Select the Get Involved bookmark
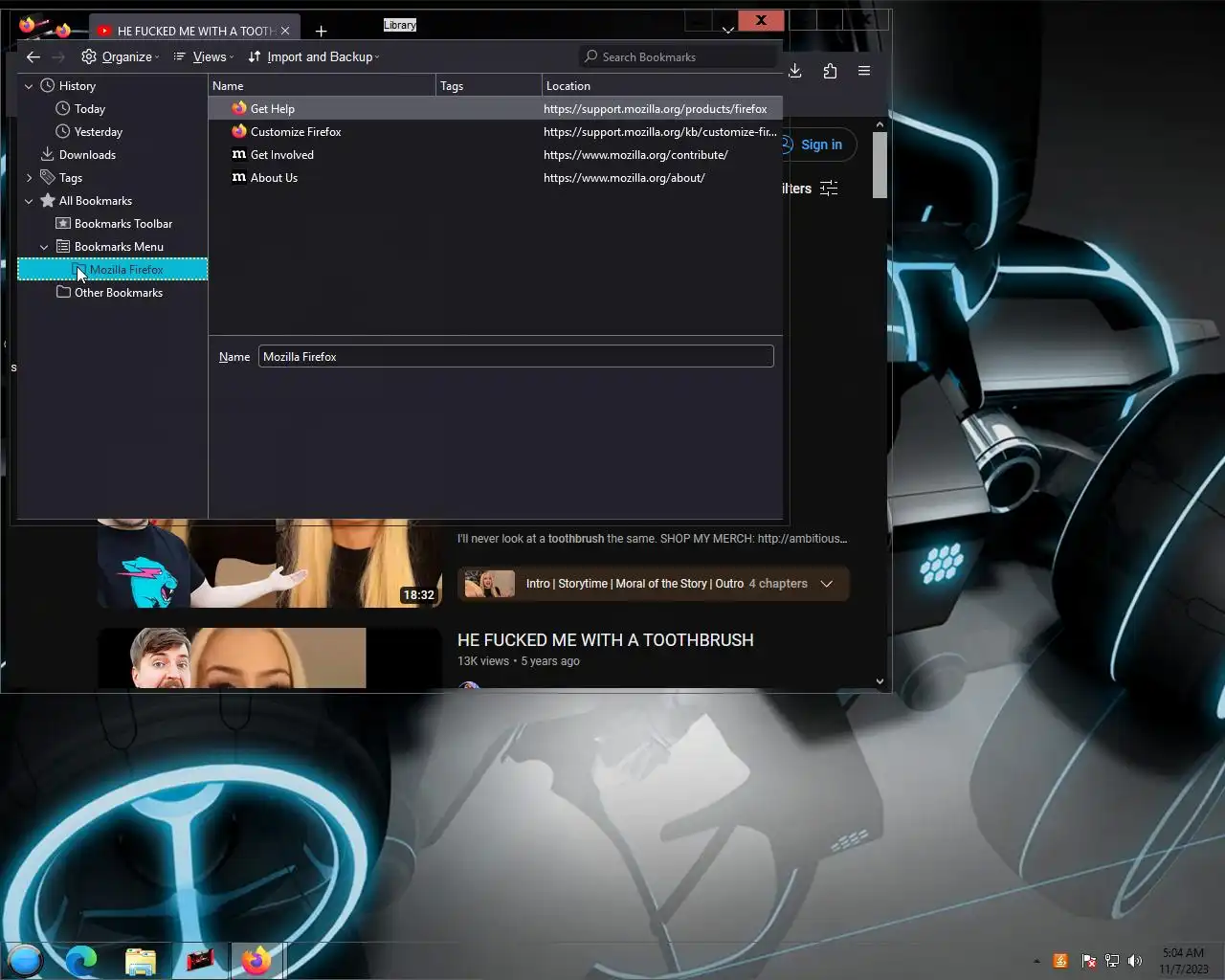 (495, 155)
